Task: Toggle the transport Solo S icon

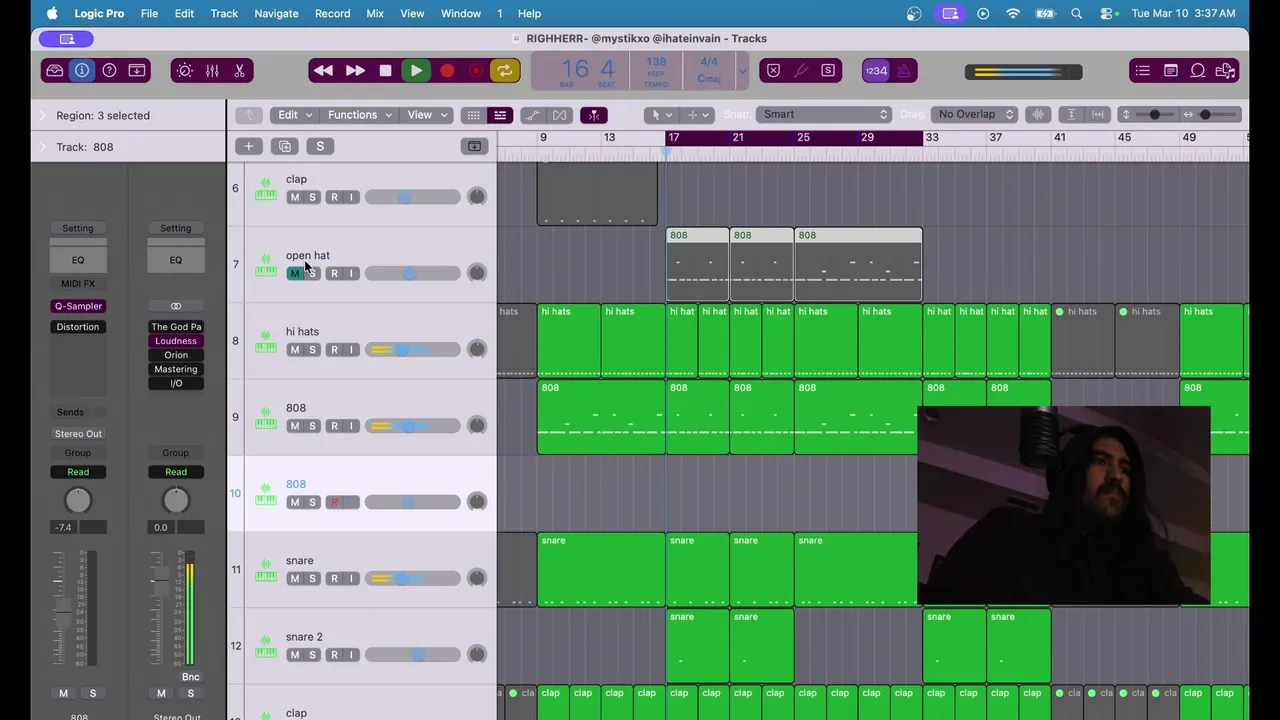Action: point(828,71)
